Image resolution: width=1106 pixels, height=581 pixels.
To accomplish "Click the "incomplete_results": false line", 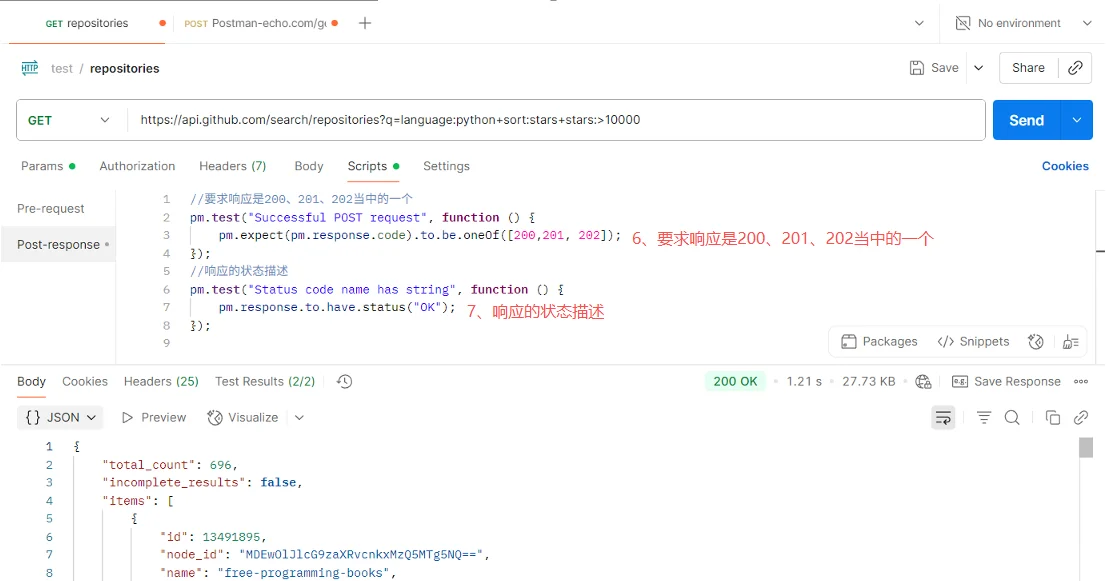I will tap(202, 482).
